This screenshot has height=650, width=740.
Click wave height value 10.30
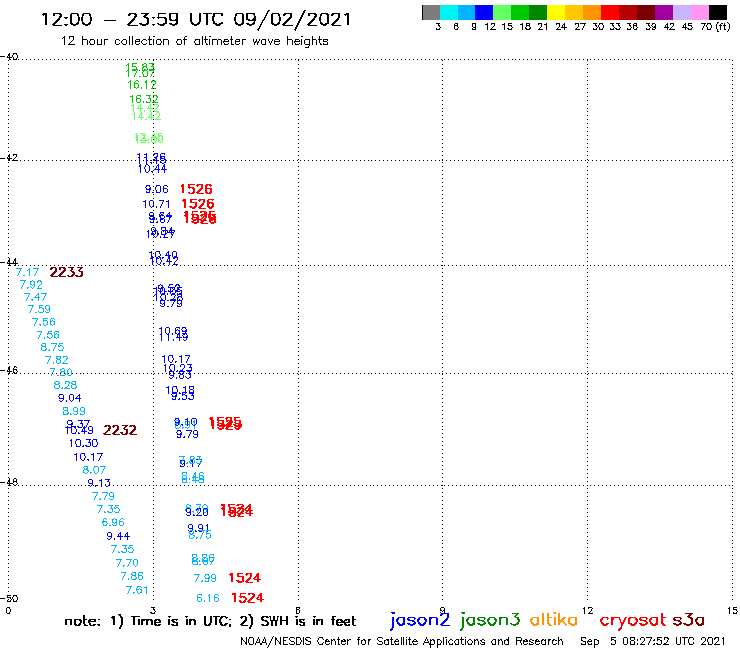coord(84,444)
